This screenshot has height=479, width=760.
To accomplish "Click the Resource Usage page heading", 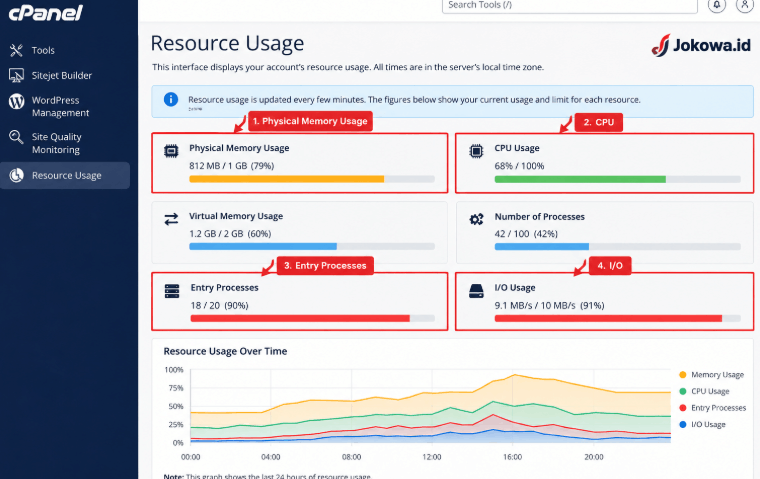I will (227, 43).
